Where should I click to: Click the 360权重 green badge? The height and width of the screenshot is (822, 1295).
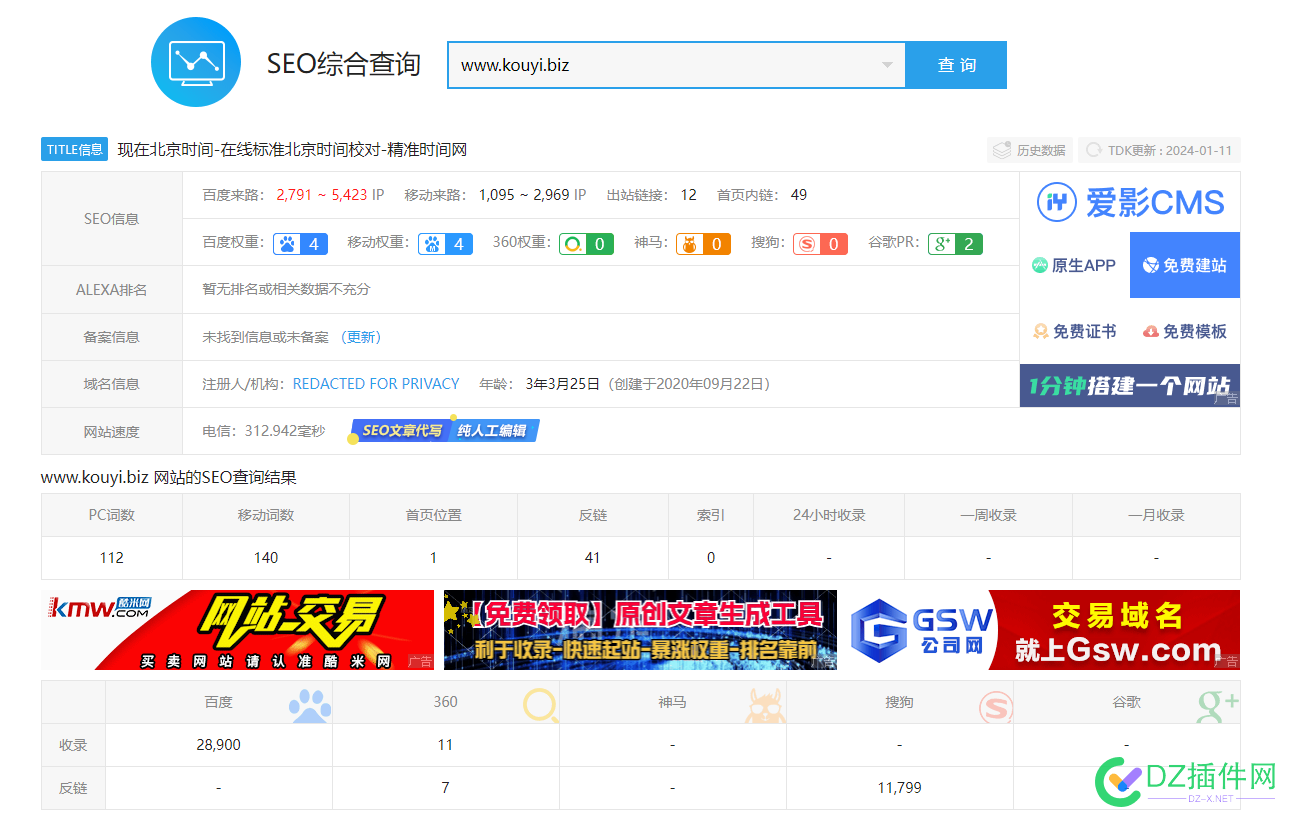click(x=586, y=243)
